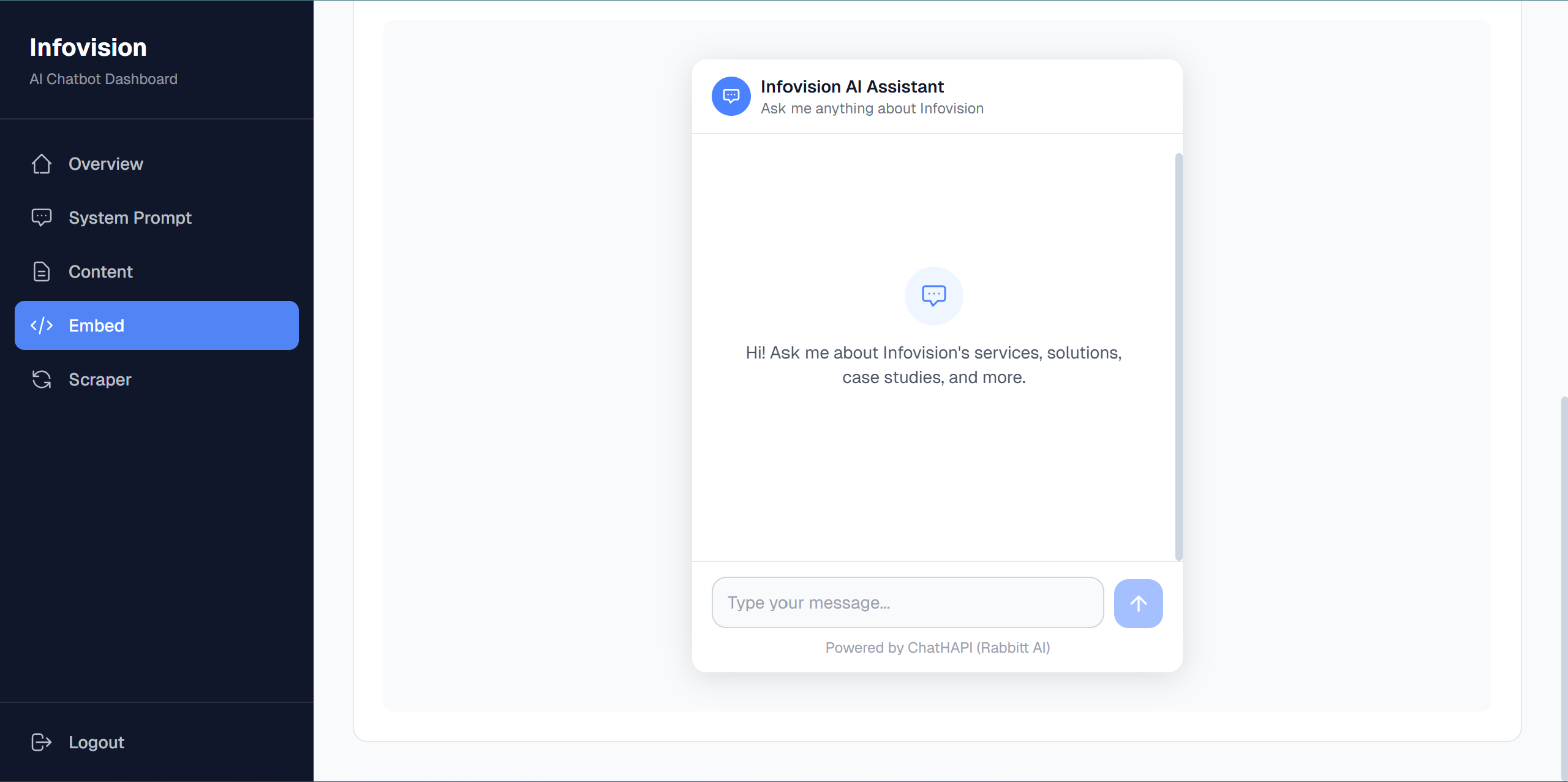Click the Embed code brackets icon
Screen dimensions: 1568x782
point(42,325)
